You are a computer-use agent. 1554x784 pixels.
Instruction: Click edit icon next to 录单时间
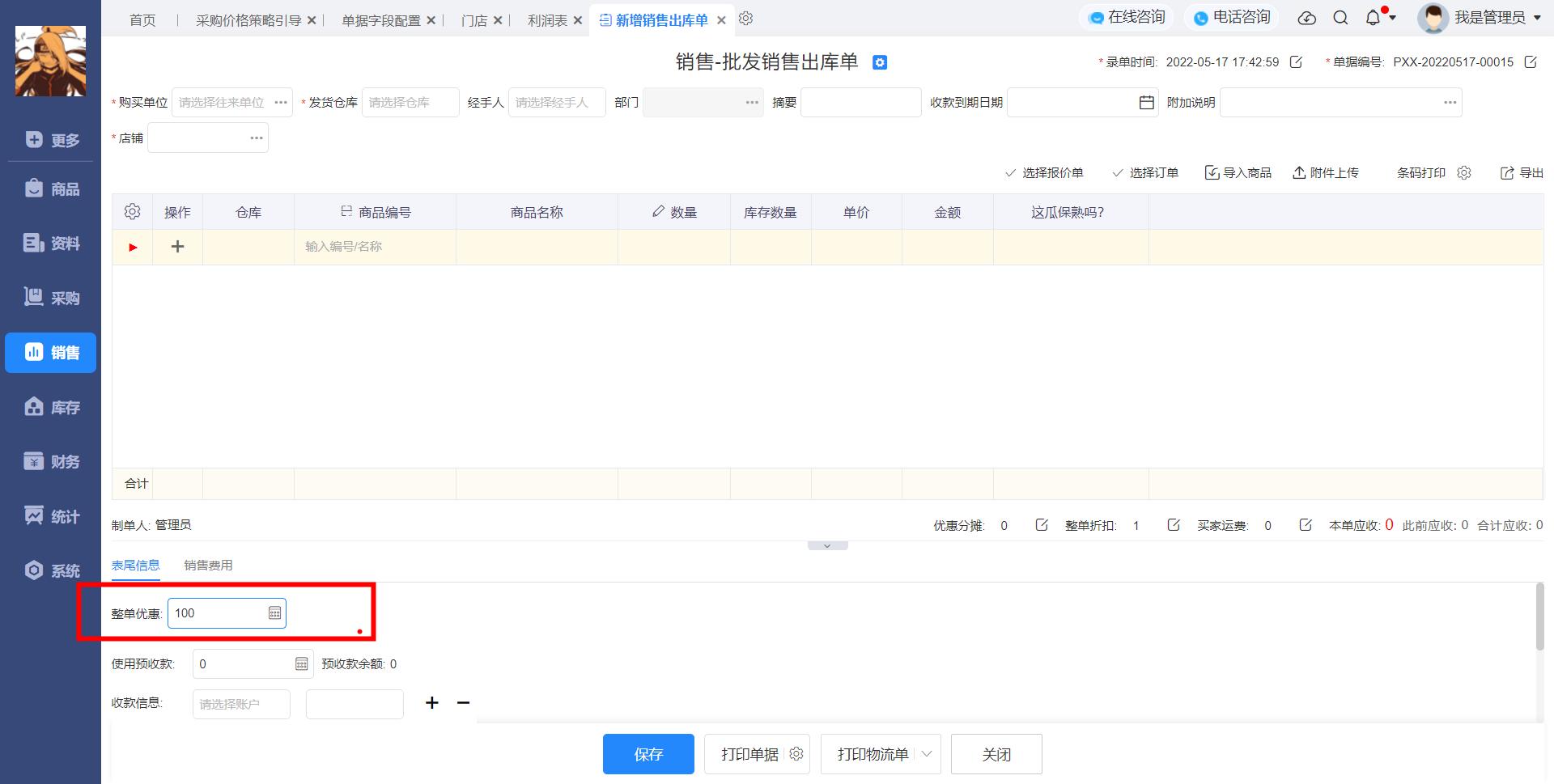[x=1296, y=62]
